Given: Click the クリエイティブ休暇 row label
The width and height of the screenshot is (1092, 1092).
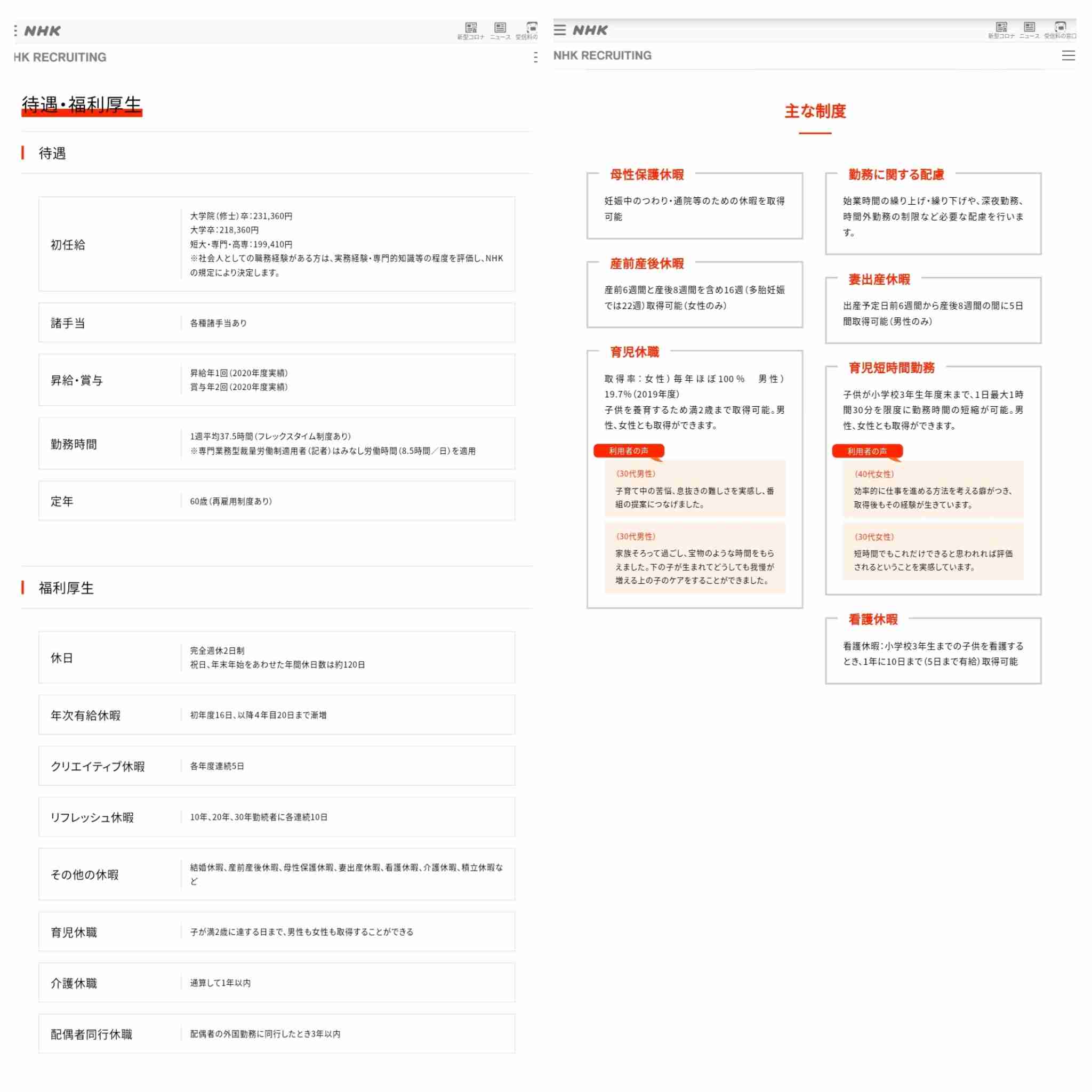Looking at the screenshot, I should (98, 766).
